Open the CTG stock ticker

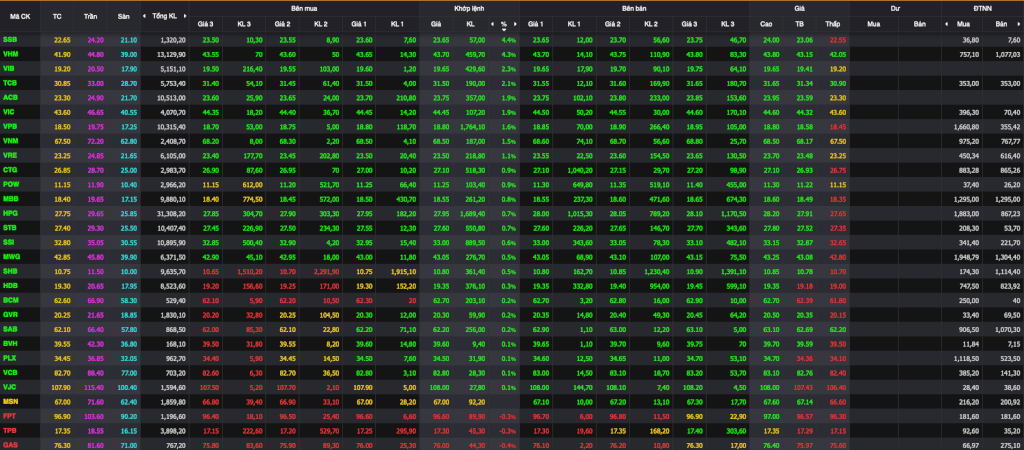point(10,170)
